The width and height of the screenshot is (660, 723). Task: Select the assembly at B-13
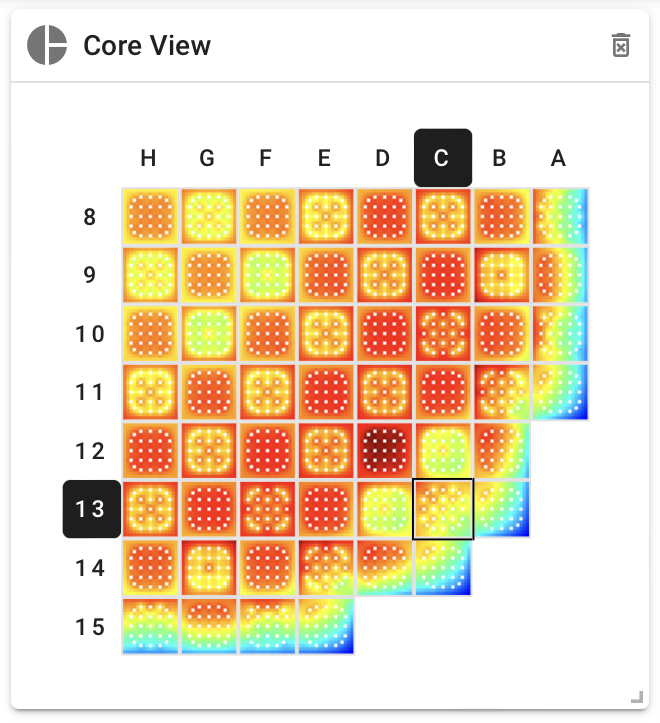(501, 509)
